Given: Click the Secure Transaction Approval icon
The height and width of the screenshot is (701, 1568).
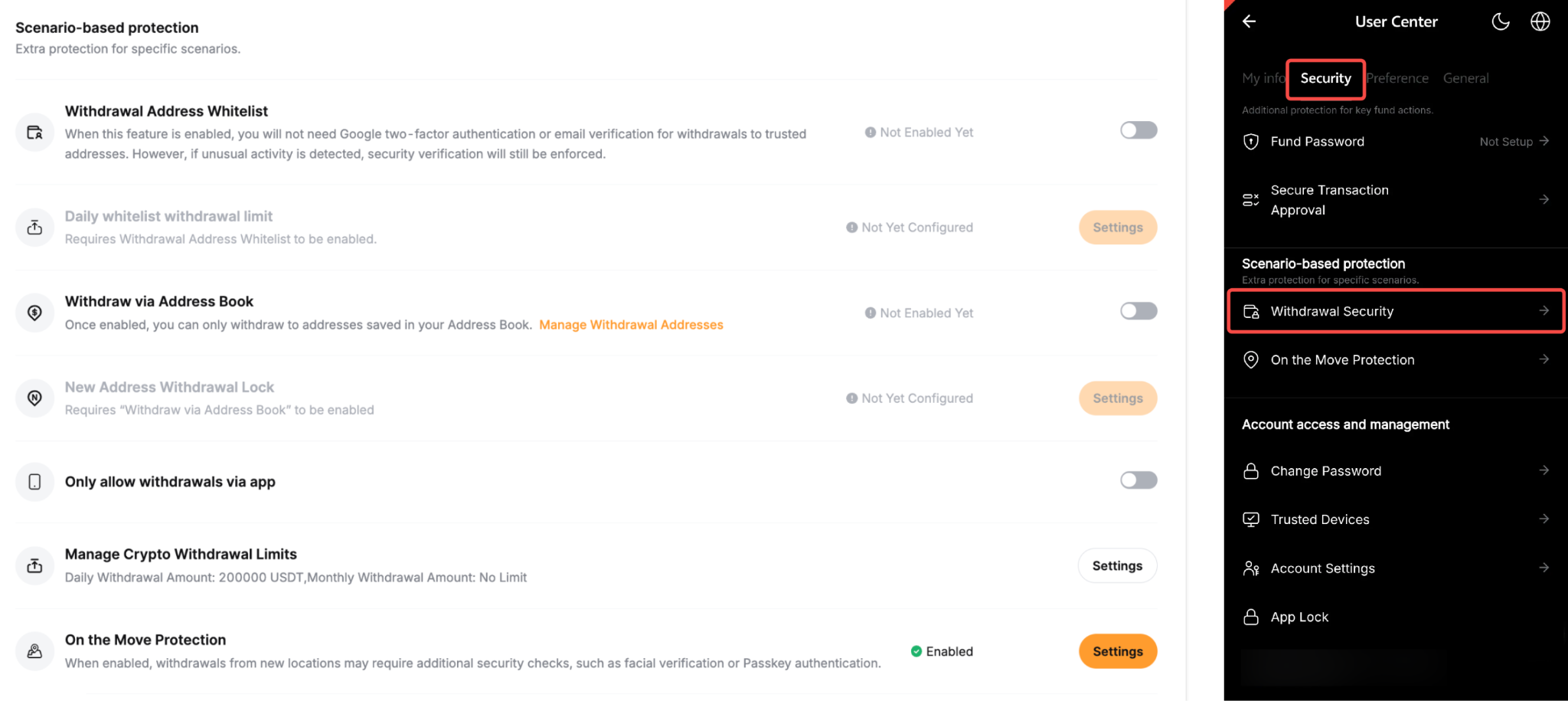Looking at the screenshot, I should click(x=1251, y=200).
